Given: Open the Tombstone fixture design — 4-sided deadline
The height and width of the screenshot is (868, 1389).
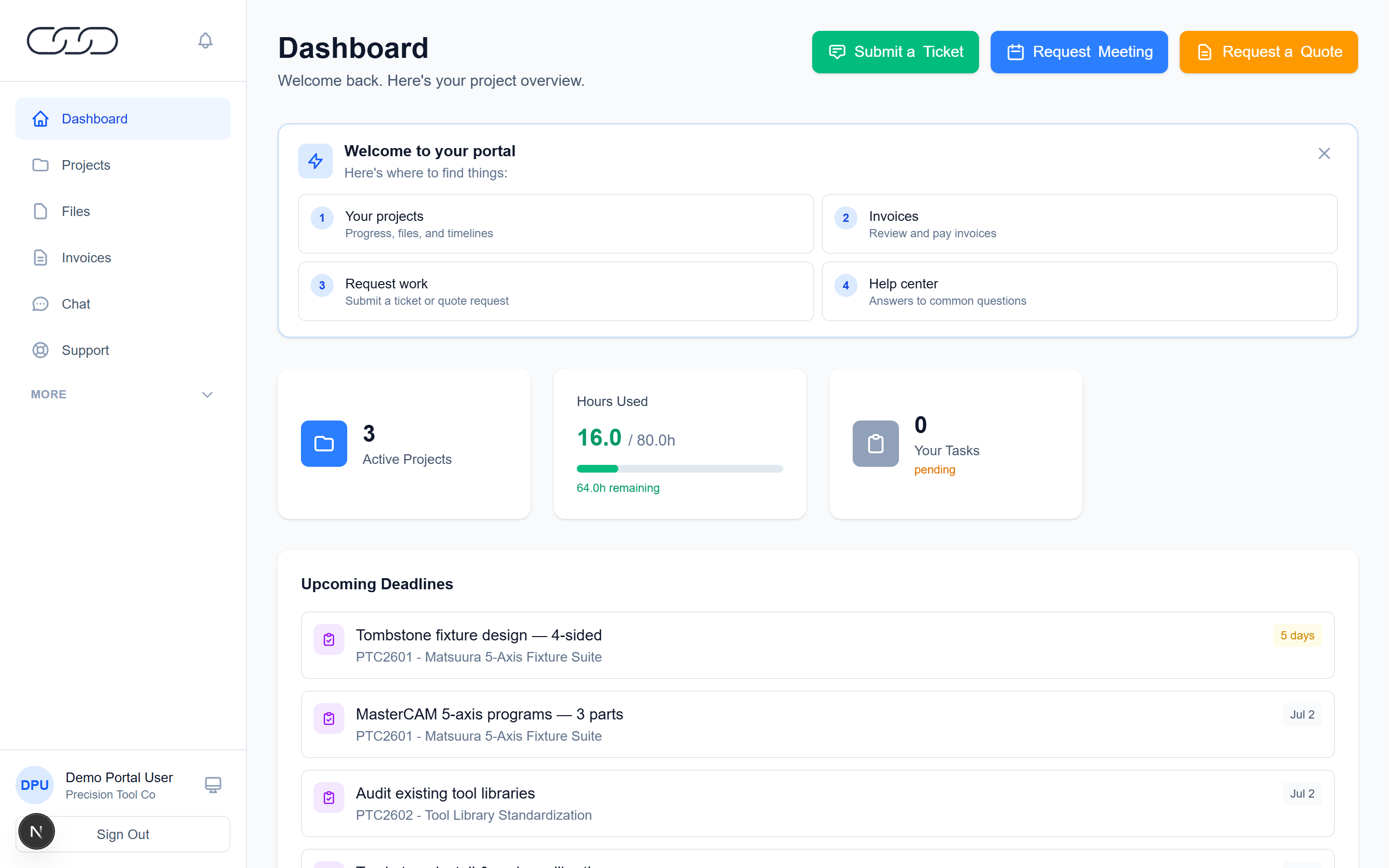Looking at the screenshot, I should point(817,645).
